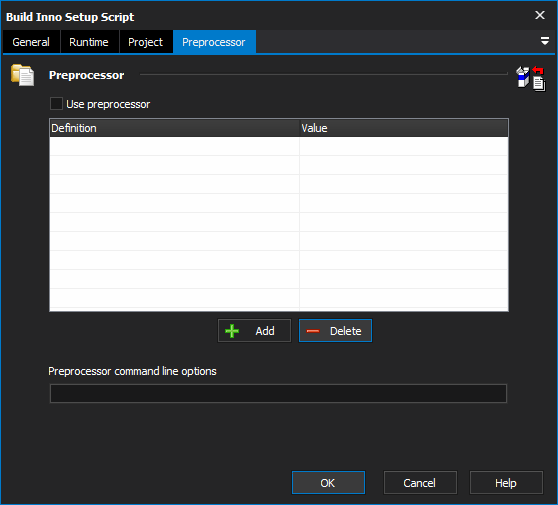Select the first Value cell in grid
Screen dimensions: 558x505
[404, 146]
